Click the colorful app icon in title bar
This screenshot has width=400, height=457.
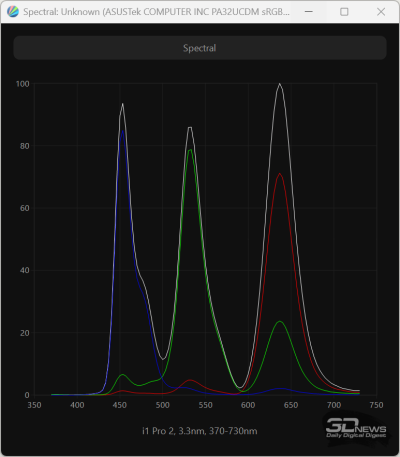point(13,12)
